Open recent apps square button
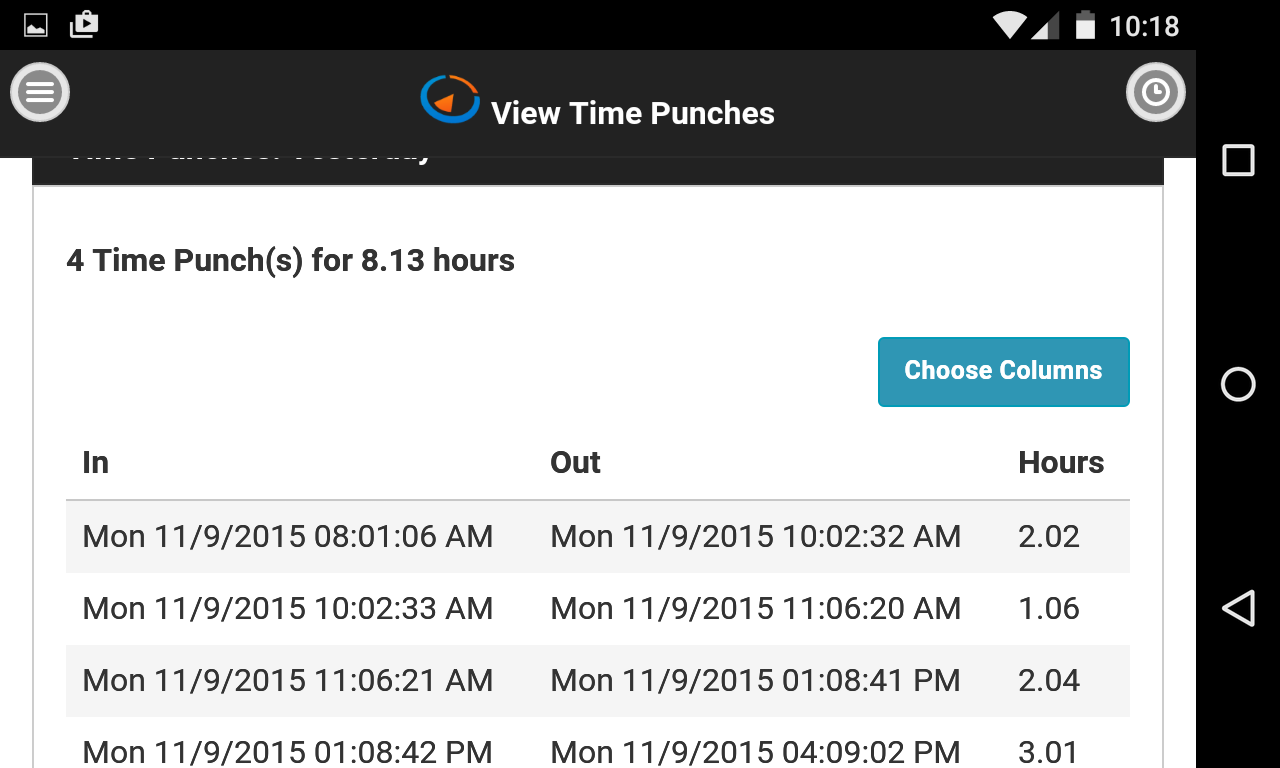Image resolution: width=1280 pixels, height=768 pixels. click(1238, 160)
